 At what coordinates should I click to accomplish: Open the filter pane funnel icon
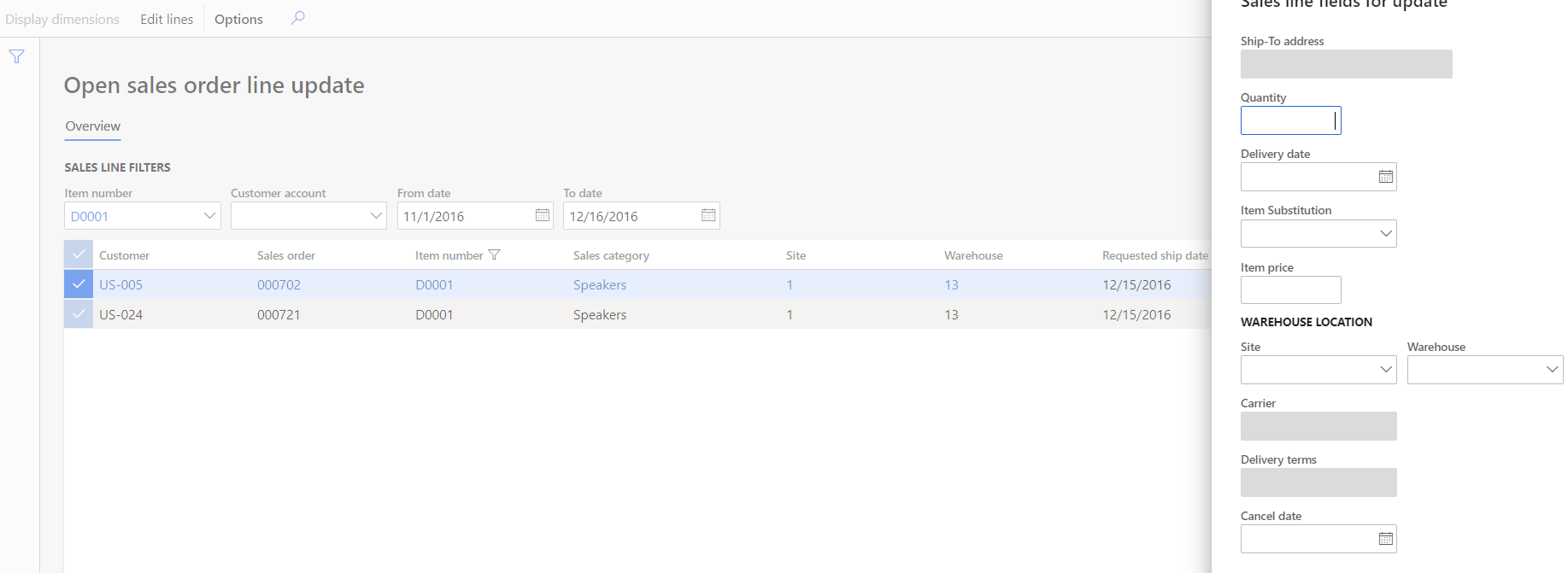pyautogui.click(x=16, y=56)
